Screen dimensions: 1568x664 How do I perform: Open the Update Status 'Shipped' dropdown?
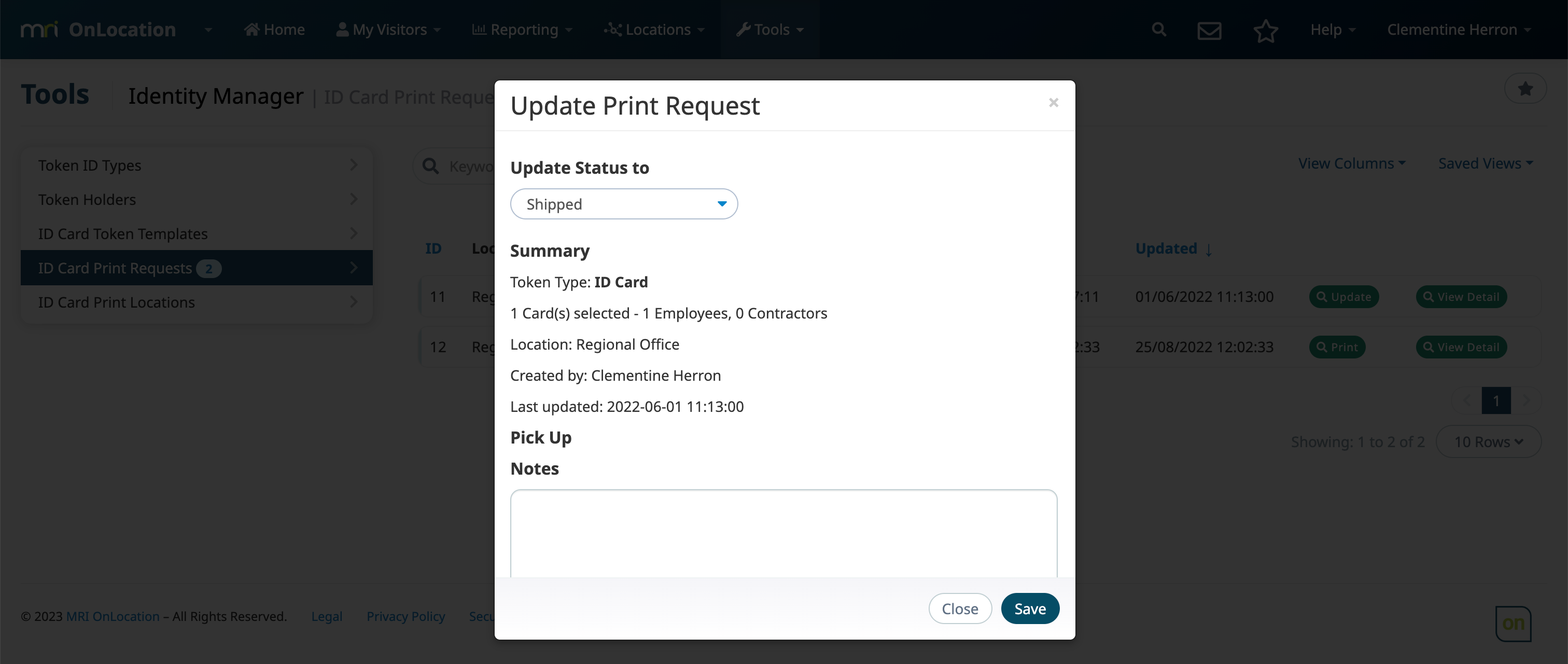pos(624,204)
